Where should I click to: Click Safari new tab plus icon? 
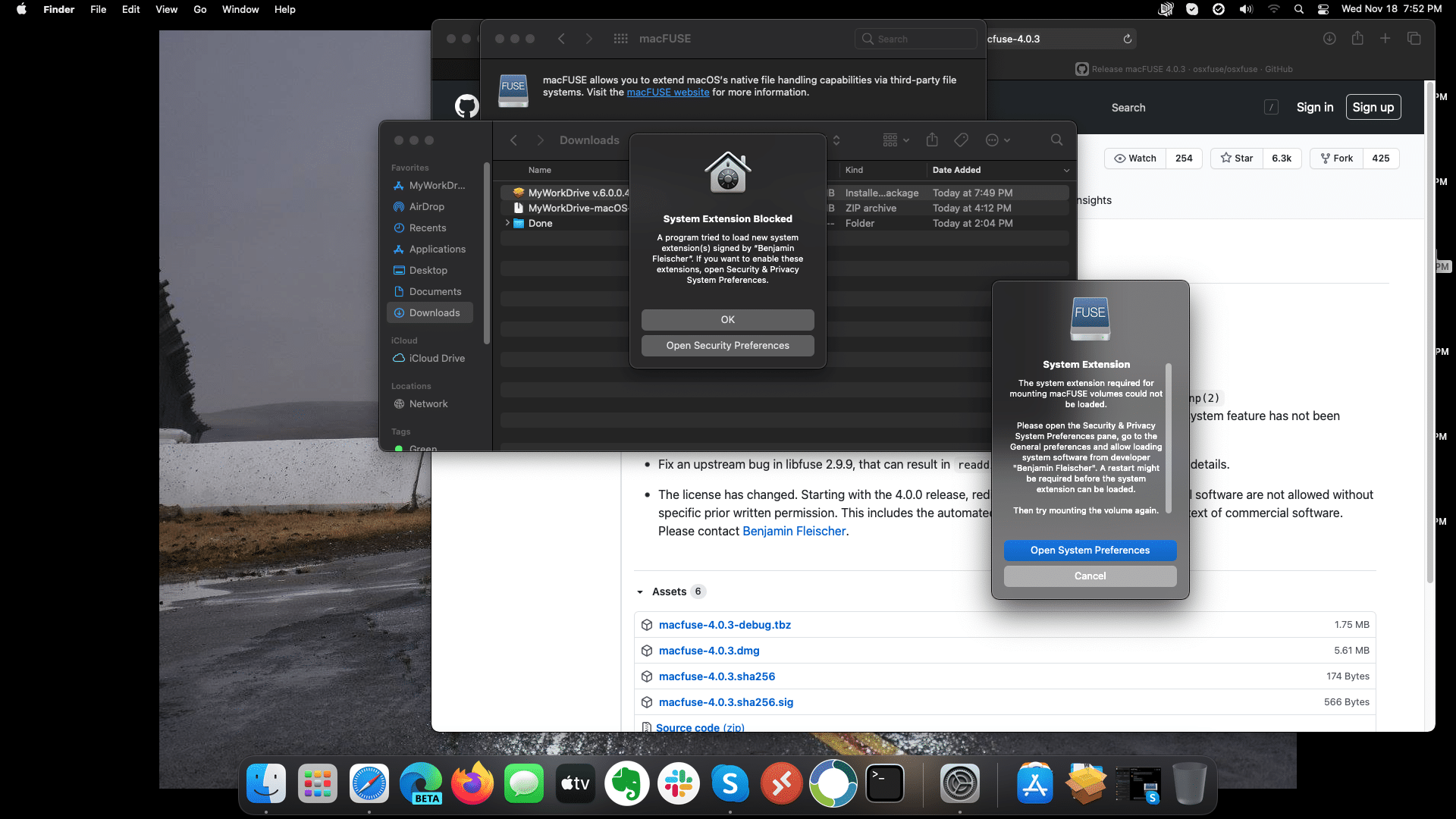tap(1385, 39)
